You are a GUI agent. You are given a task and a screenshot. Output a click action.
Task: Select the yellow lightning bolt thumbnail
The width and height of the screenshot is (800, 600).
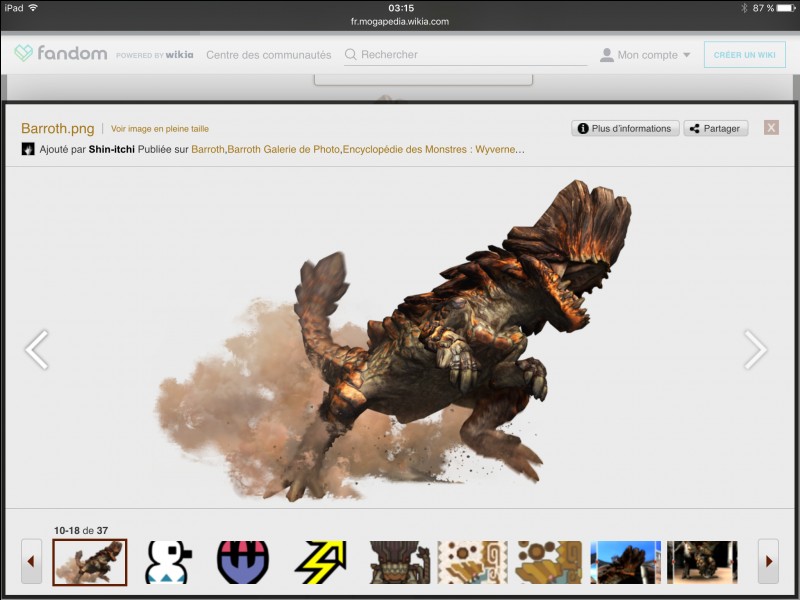click(x=320, y=562)
